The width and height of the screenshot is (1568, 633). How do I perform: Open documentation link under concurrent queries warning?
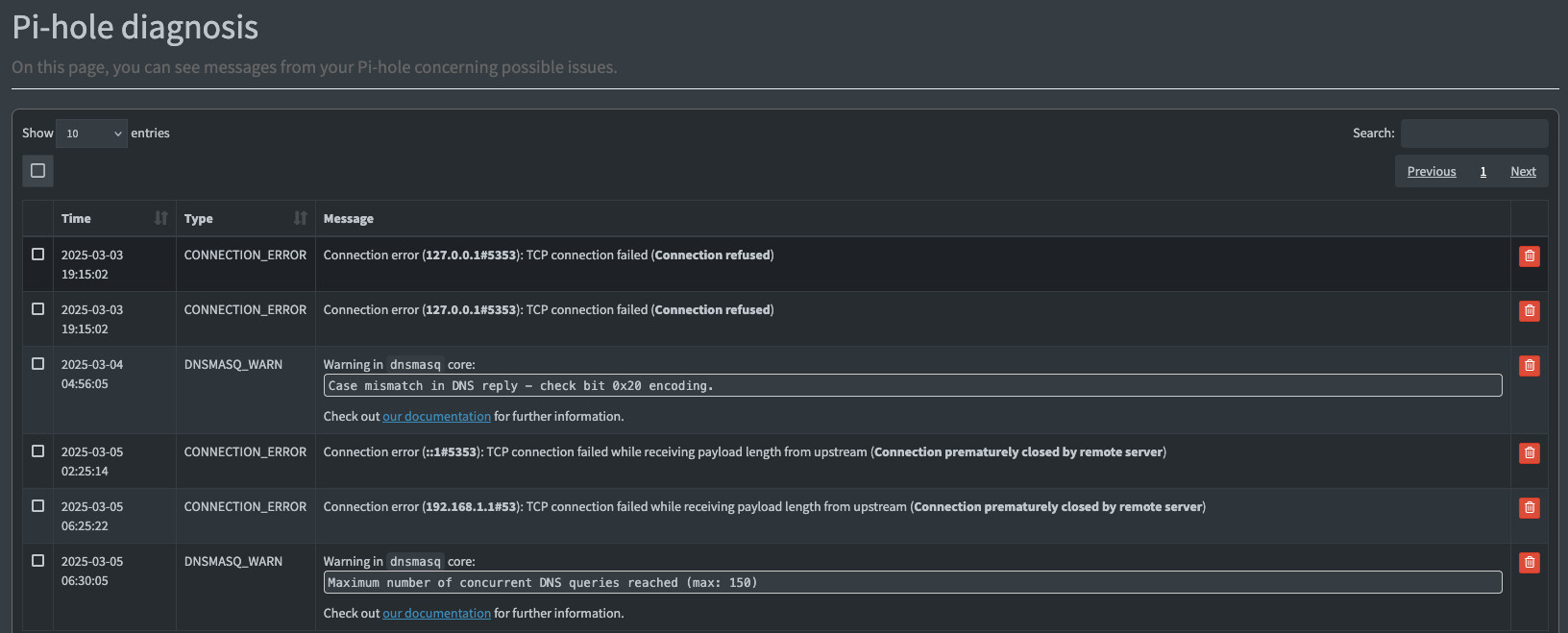tap(436, 613)
